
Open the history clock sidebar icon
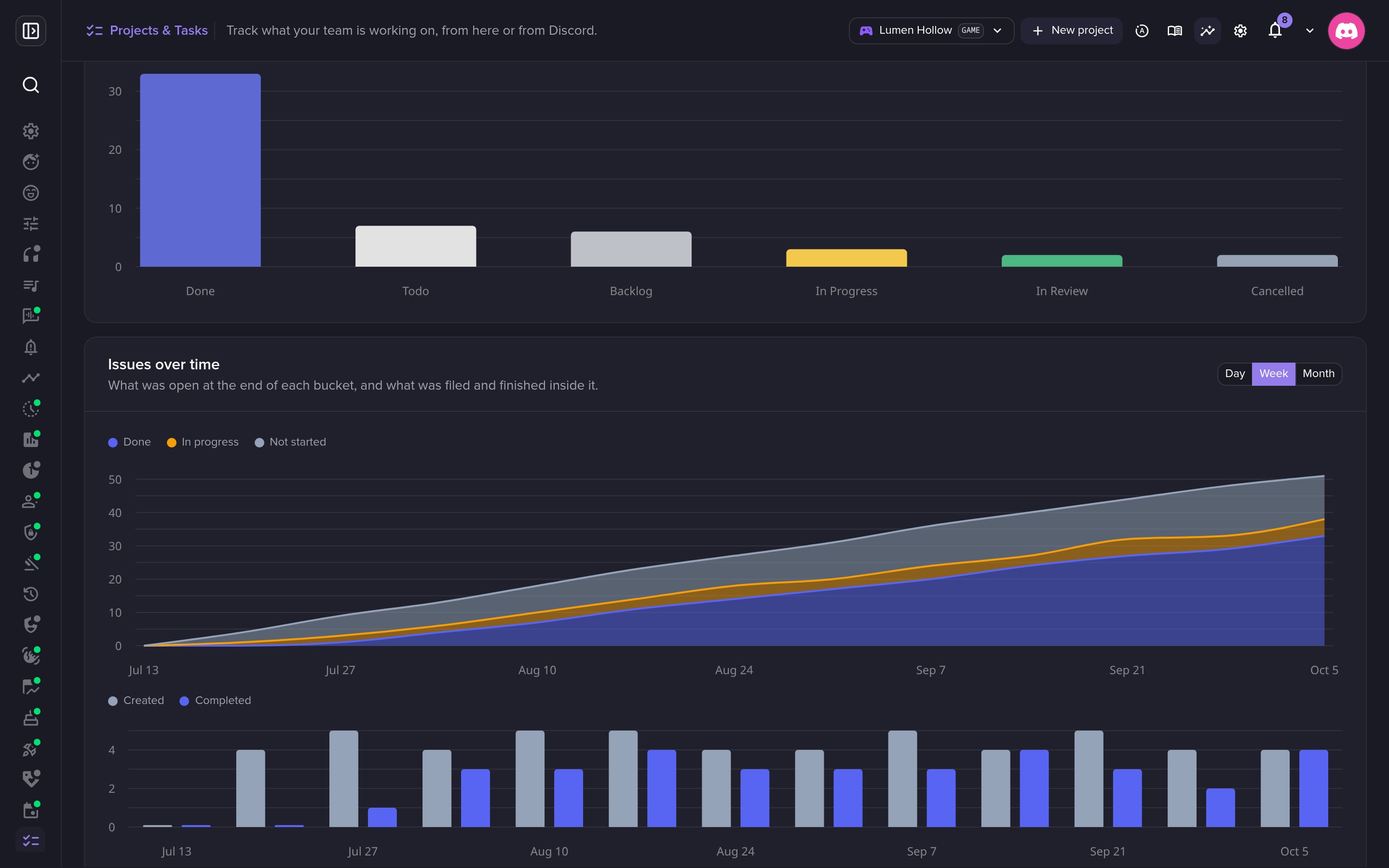[30, 594]
